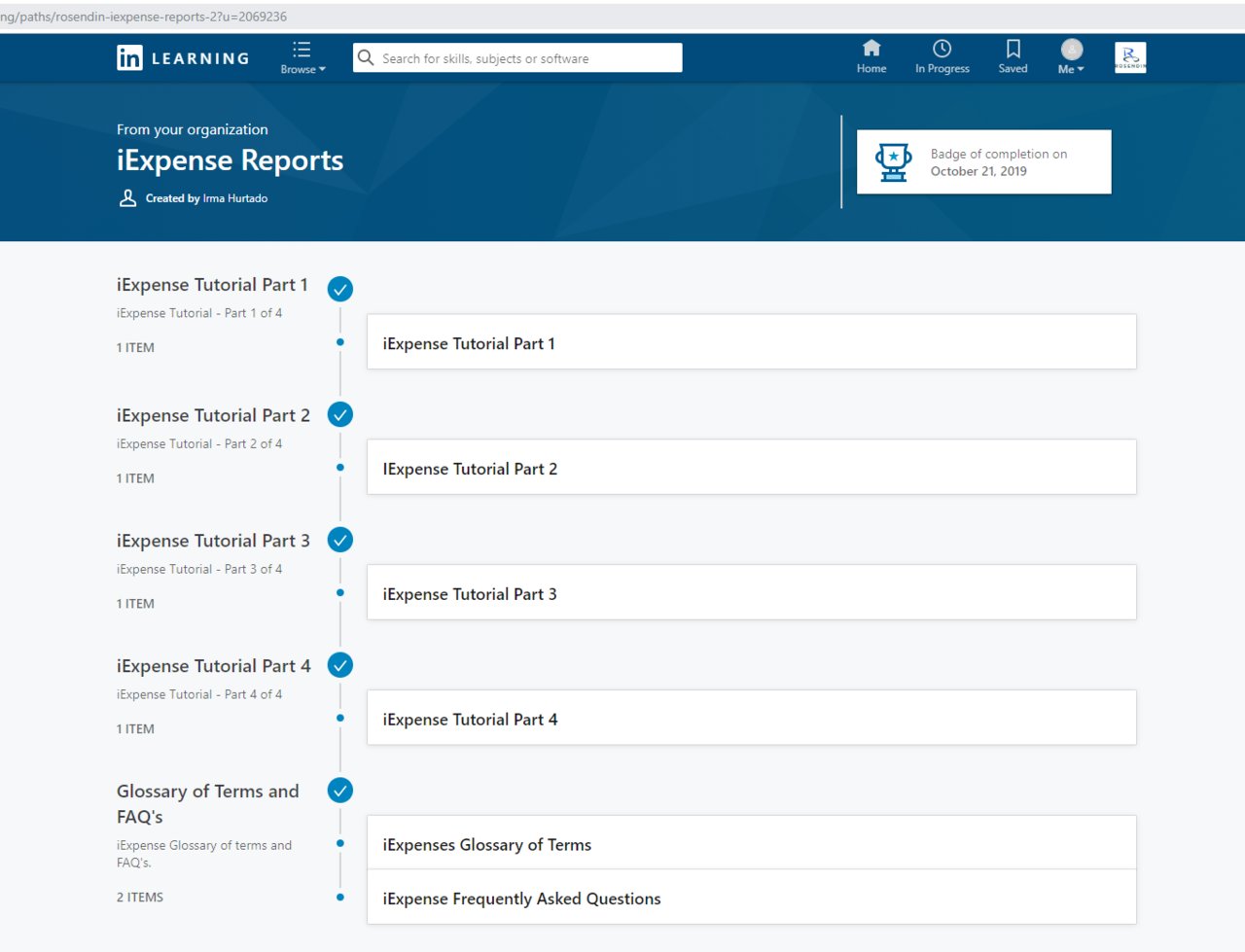Click the timeline dot beside Frequently Asked Questions
Screen dimensions: 1245x952
[x=340, y=898]
